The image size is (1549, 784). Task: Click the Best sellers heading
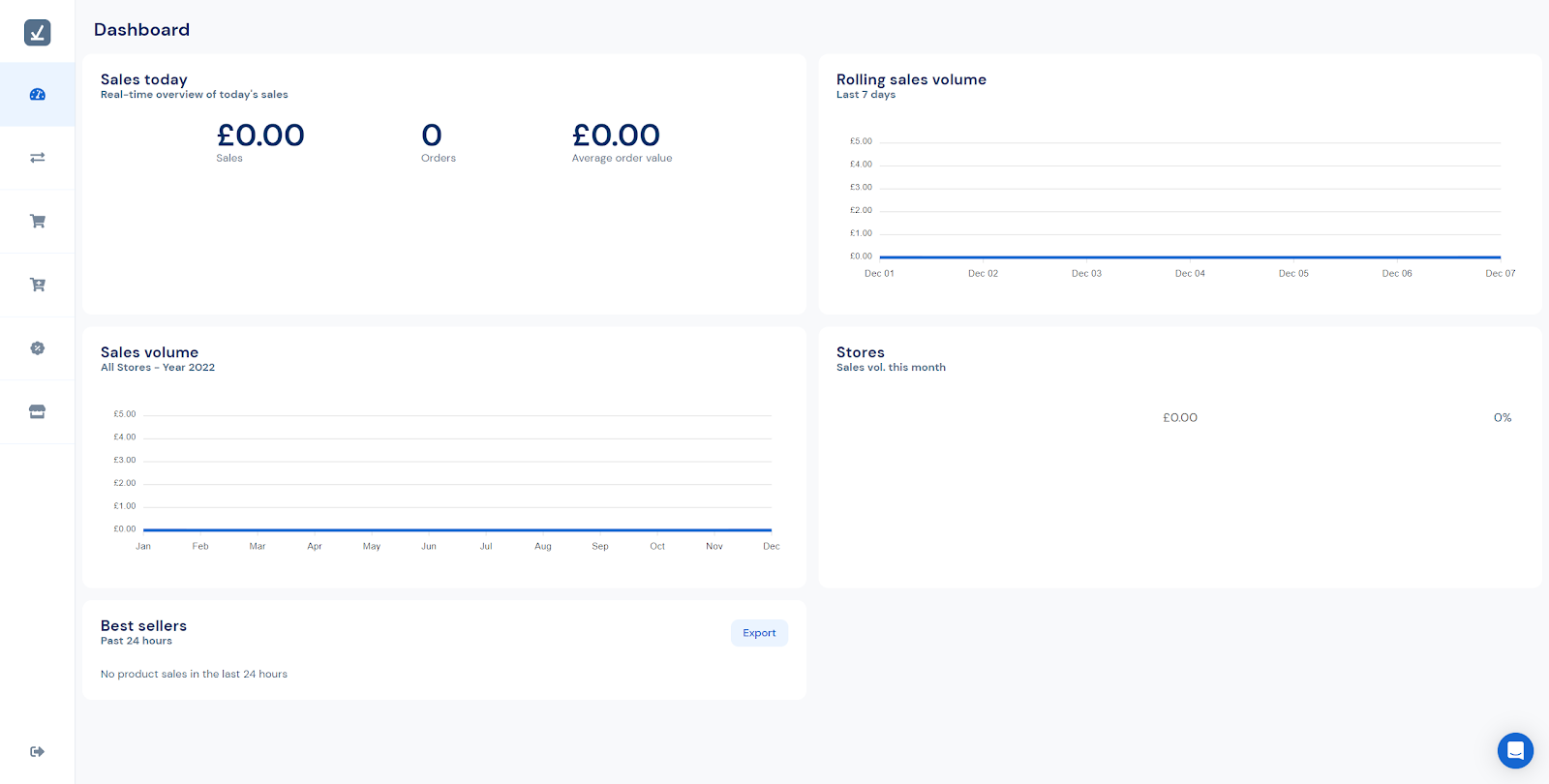click(143, 626)
